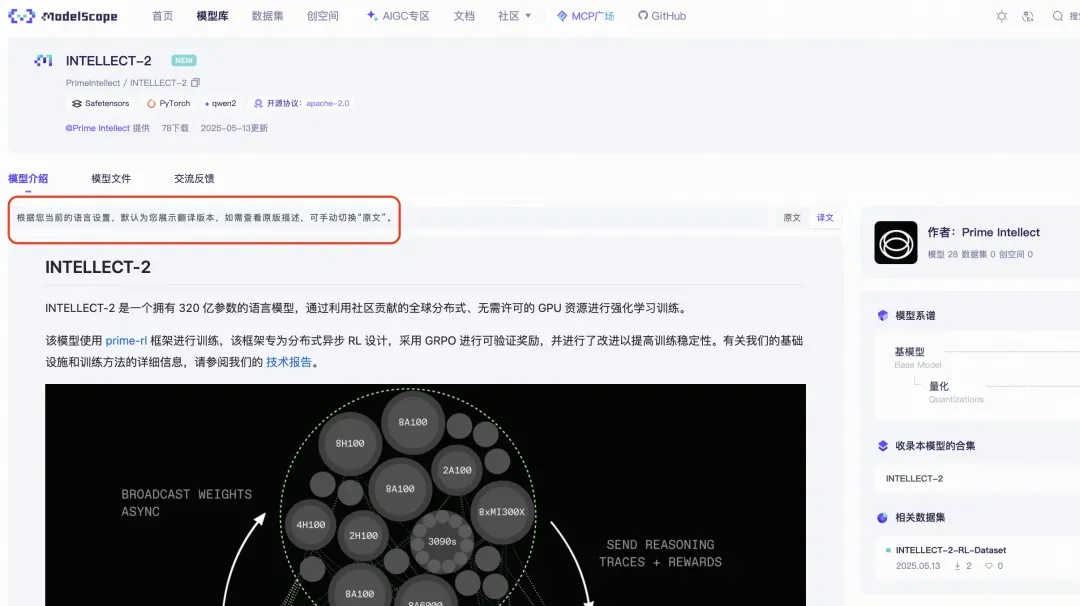This screenshot has width=1080, height=606.
Task: Click the 相关数据集 section icon
Action: 882,518
